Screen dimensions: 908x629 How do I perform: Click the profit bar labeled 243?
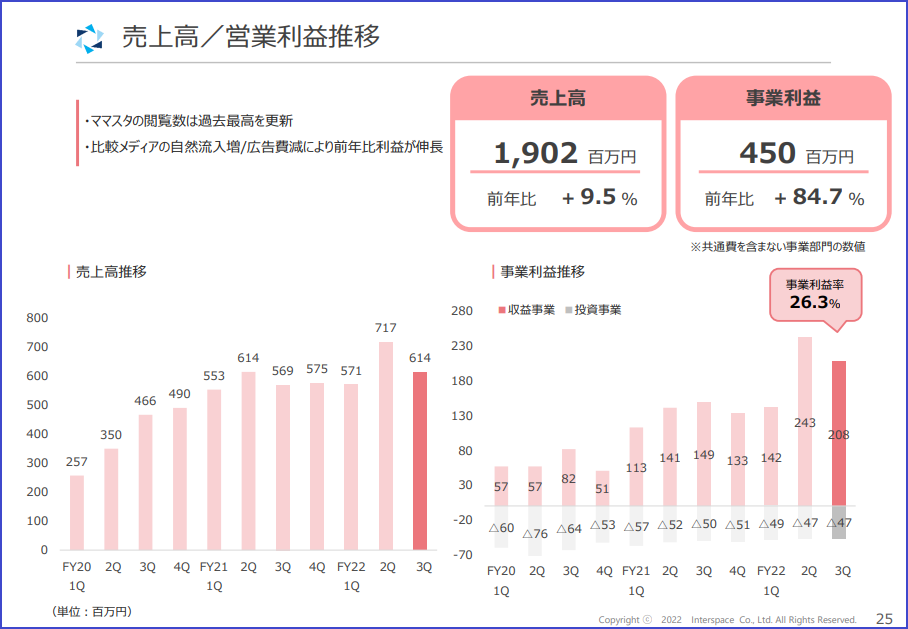pyautogui.click(x=805, y=422)
